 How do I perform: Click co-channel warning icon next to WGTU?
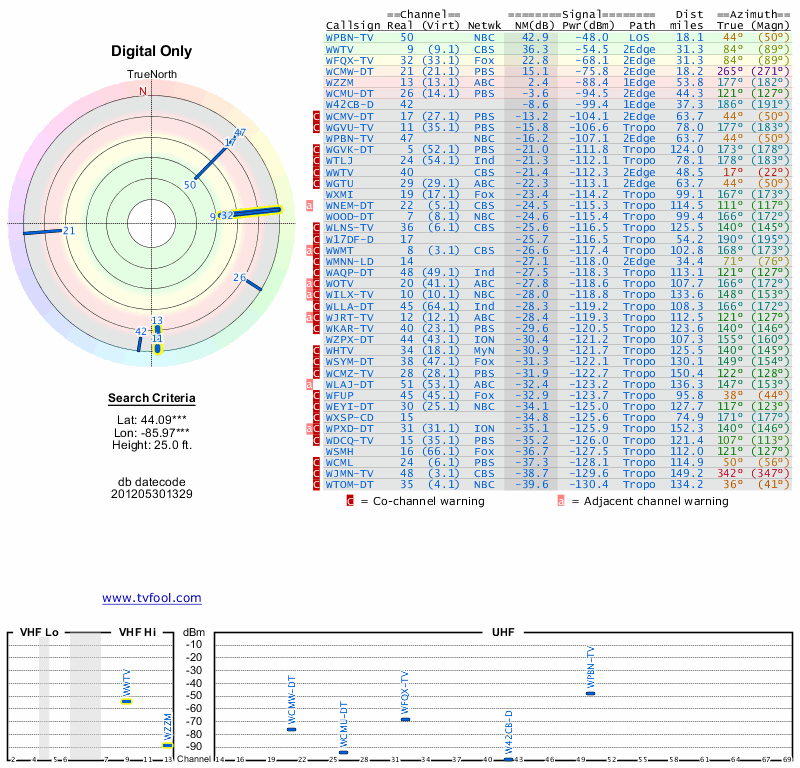tap(317, 183)
